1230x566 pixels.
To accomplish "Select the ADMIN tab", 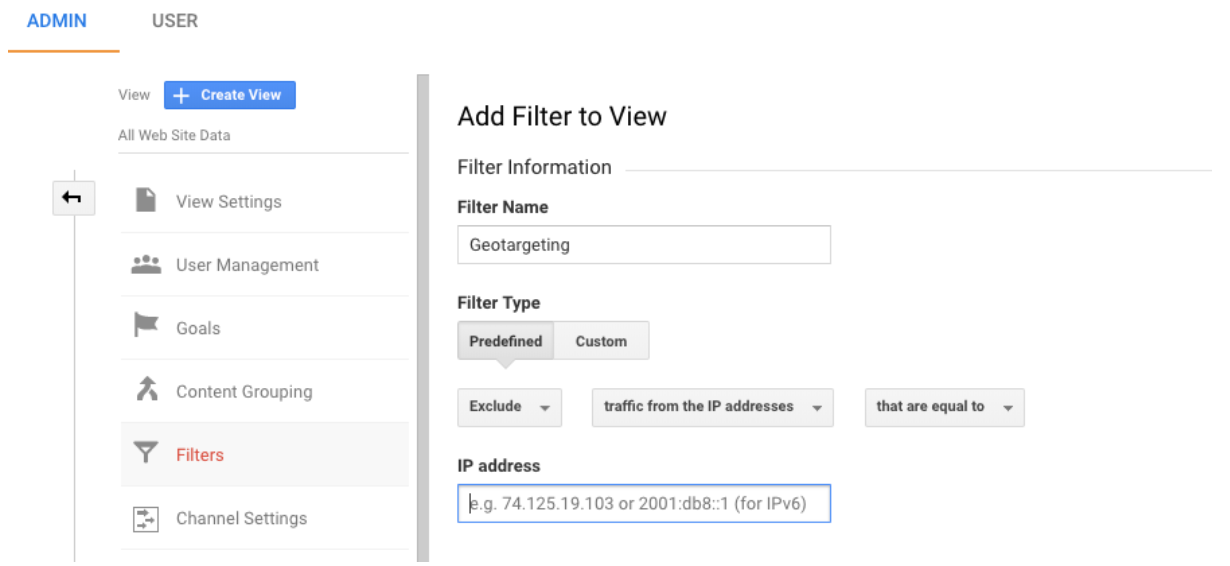I will (57, 21).
